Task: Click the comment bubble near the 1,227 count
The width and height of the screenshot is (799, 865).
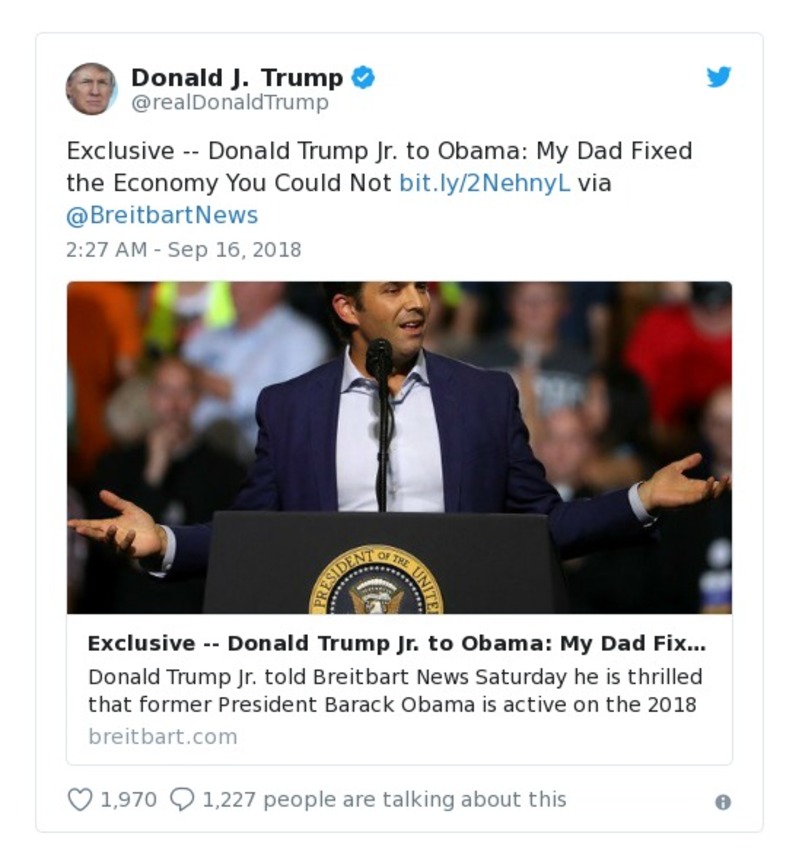Action: click(x=184, y=797)
